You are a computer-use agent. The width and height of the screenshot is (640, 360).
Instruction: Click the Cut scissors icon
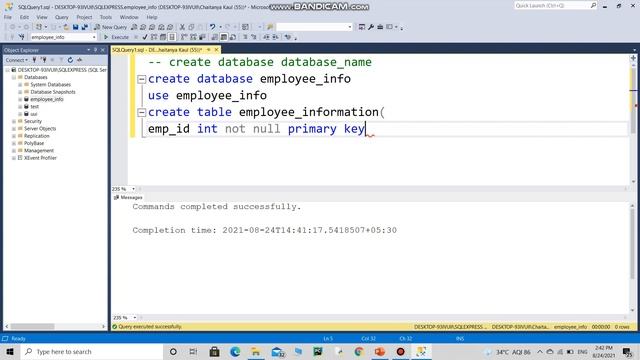point(182,27)
